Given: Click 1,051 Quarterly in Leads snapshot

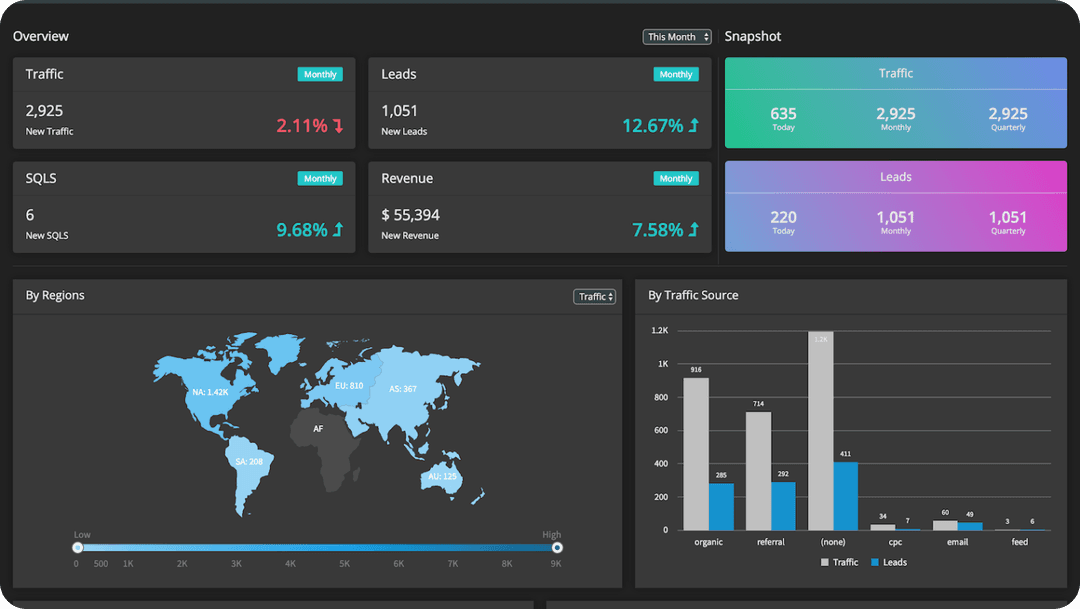Looking at the screenshot, I should coord(1008,222).
